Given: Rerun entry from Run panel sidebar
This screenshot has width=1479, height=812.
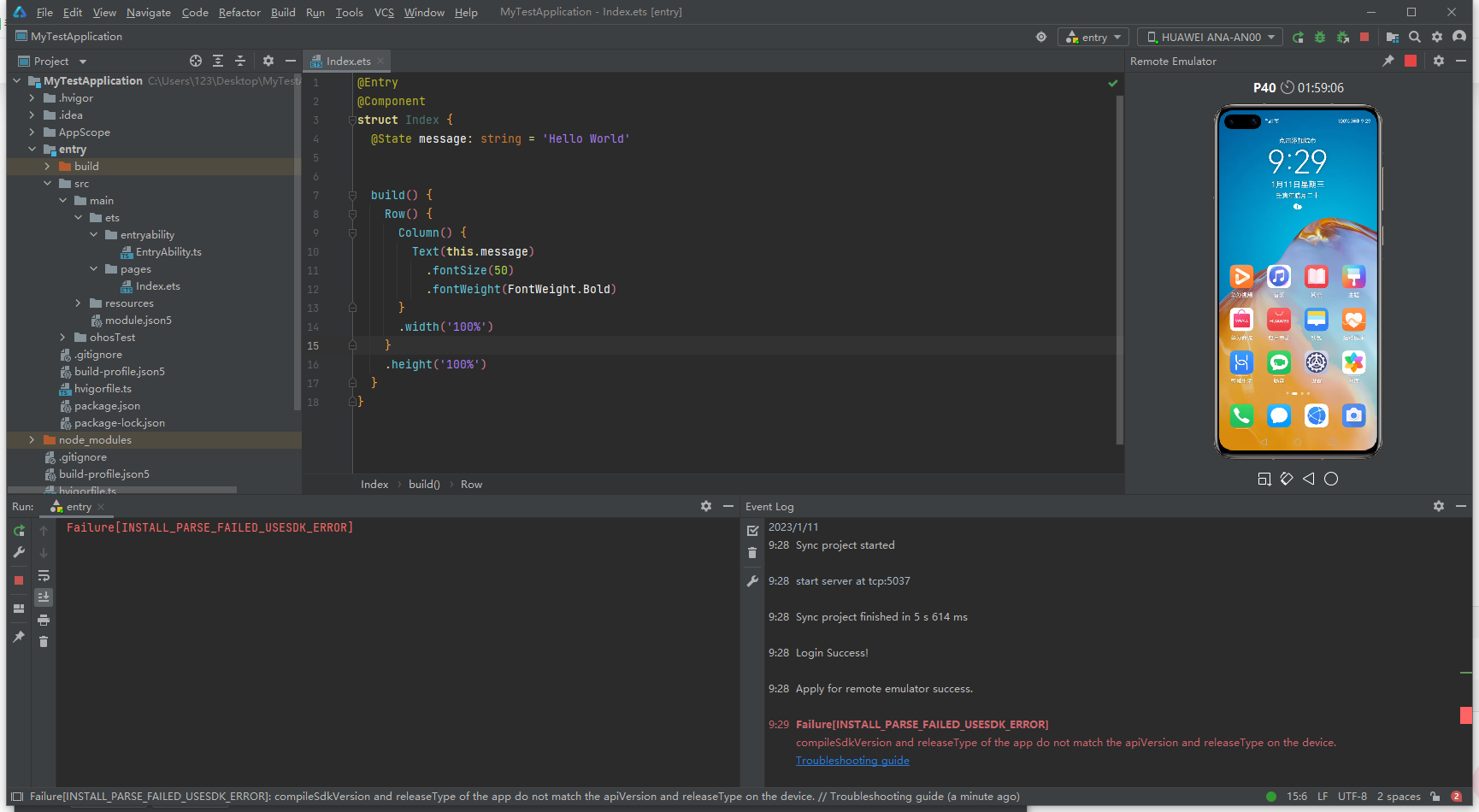Looking at the screenshot, I should pos(19,531).
